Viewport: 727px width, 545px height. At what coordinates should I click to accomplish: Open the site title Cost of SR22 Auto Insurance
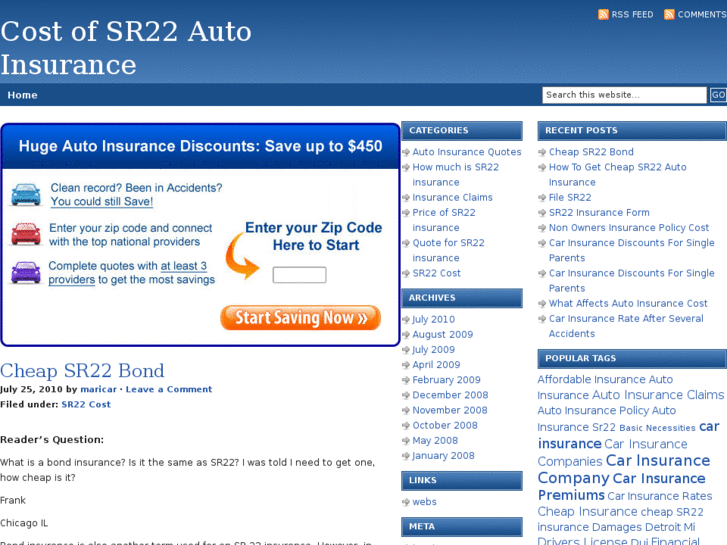pyautogui.click(x=126, y=47)
